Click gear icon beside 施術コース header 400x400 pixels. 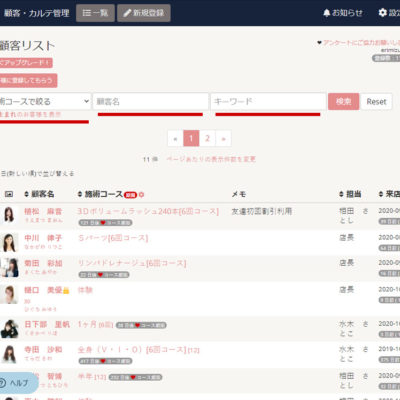pyautogui.click(x=141, y=195)
